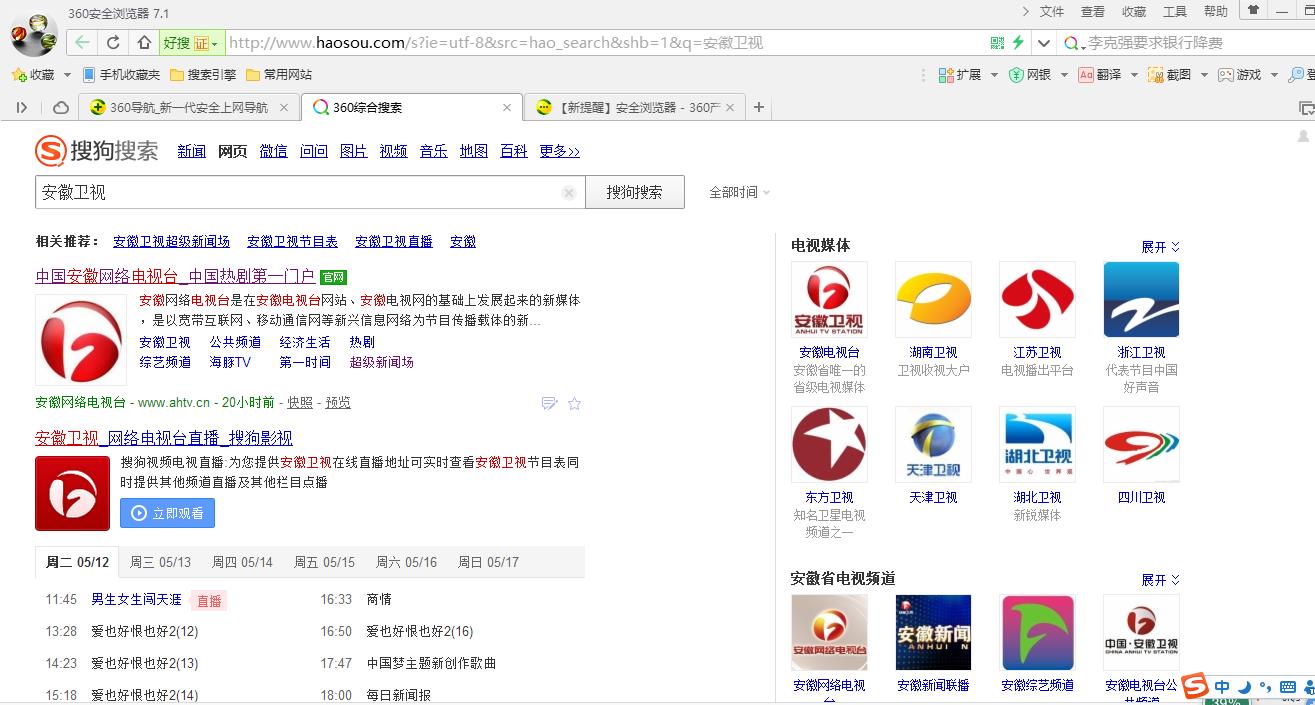
Task: Click the 男生女生闯天涯 program entry
Action: pyautogui.click(x=136, y=600)
